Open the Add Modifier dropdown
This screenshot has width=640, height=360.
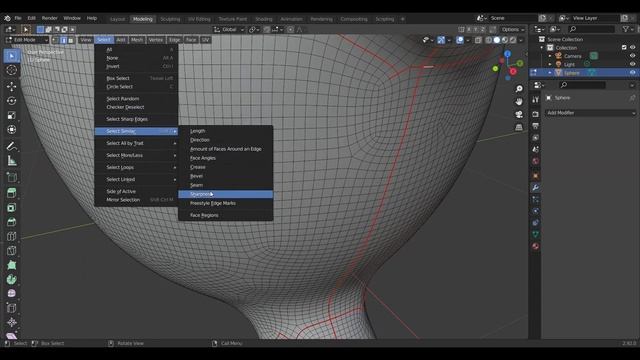click(591, 113)
